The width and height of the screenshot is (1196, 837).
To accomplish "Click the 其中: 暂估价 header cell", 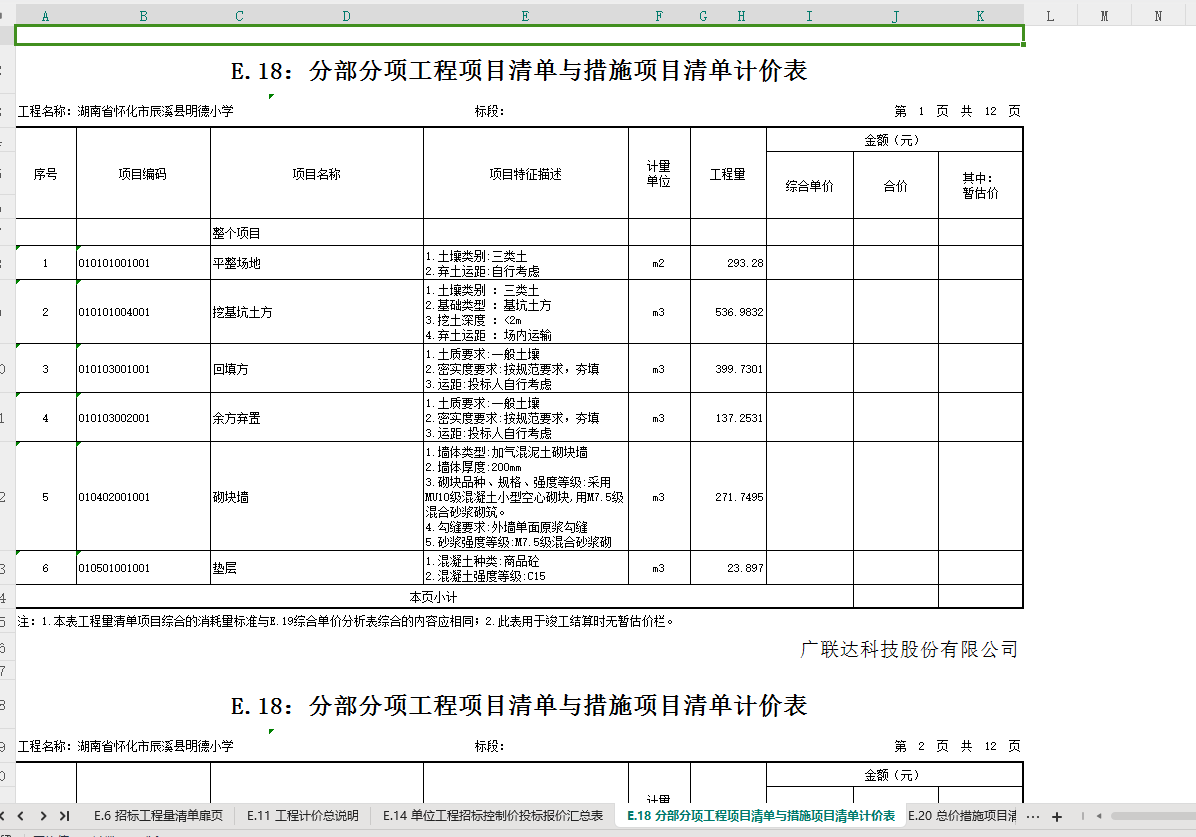I will click(x=980, y=186).
